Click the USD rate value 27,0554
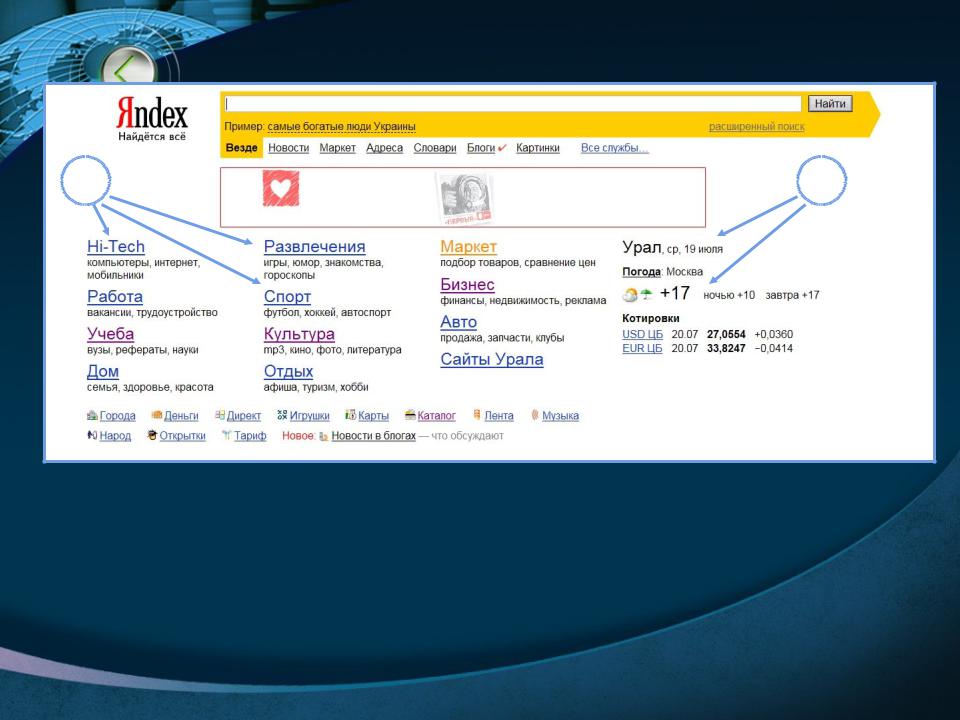Image resolution: width=960 pixels, height=720 pixels. [726, 334]
